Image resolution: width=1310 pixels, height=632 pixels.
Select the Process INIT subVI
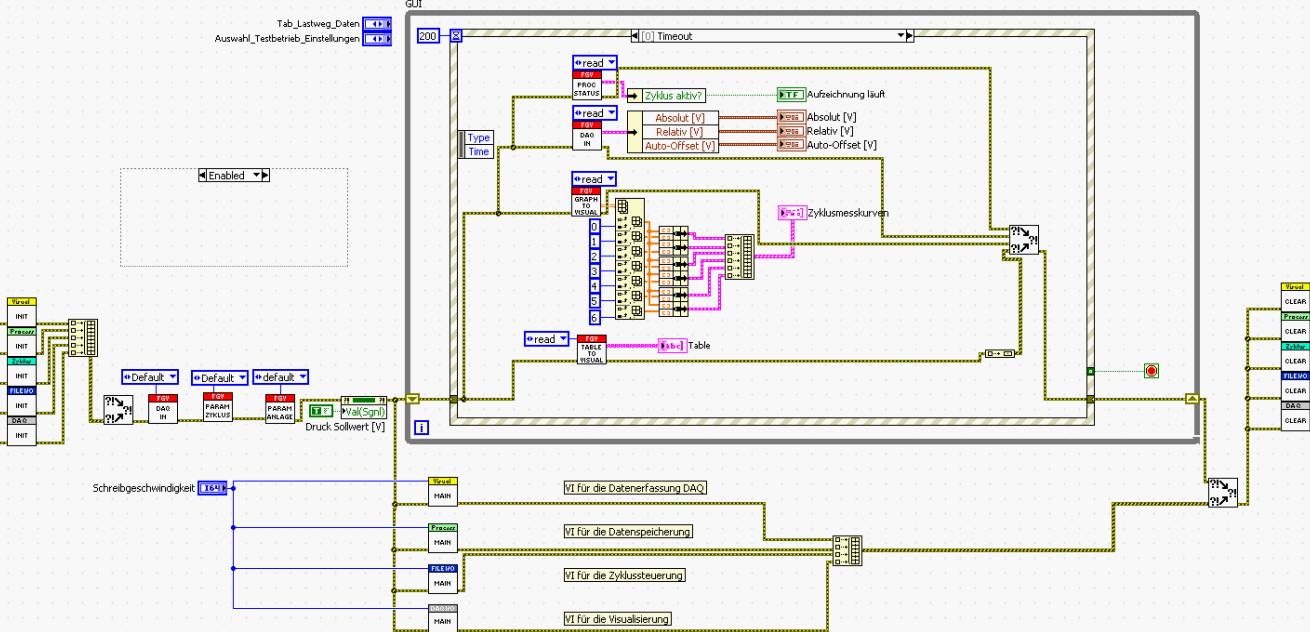[x=21, y=341]
